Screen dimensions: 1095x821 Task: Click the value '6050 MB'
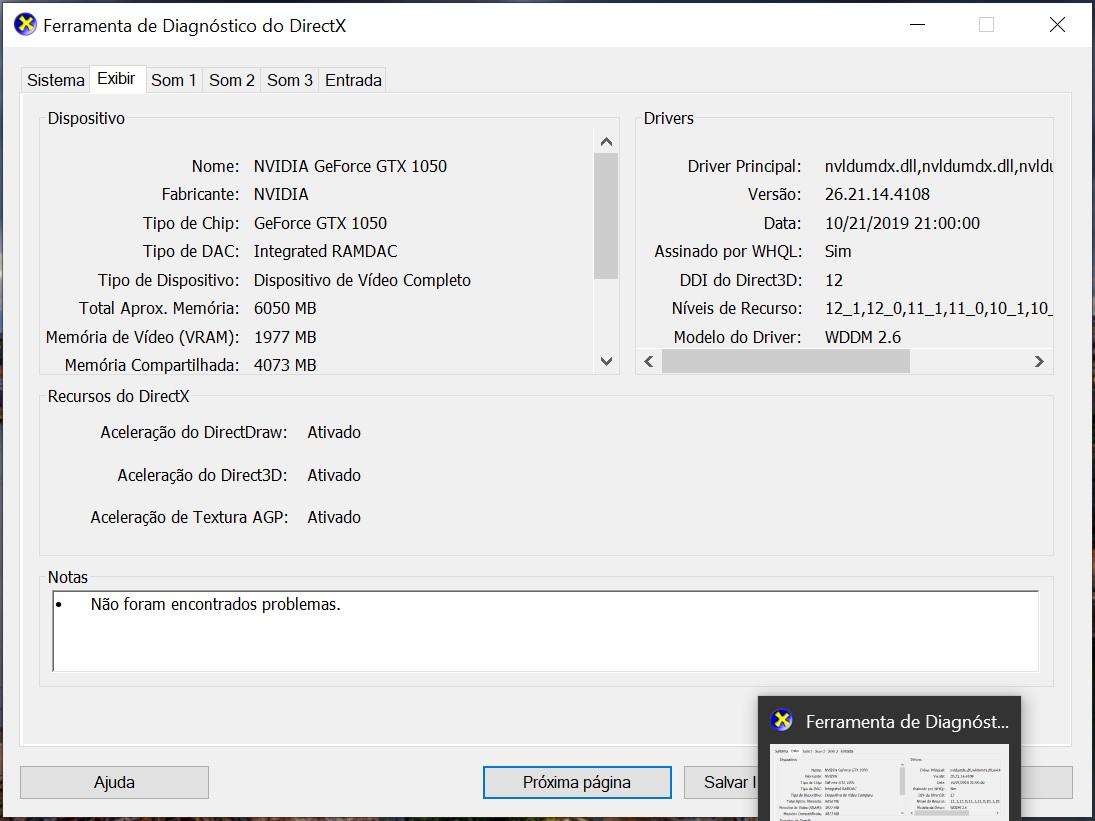pos(285,308)
